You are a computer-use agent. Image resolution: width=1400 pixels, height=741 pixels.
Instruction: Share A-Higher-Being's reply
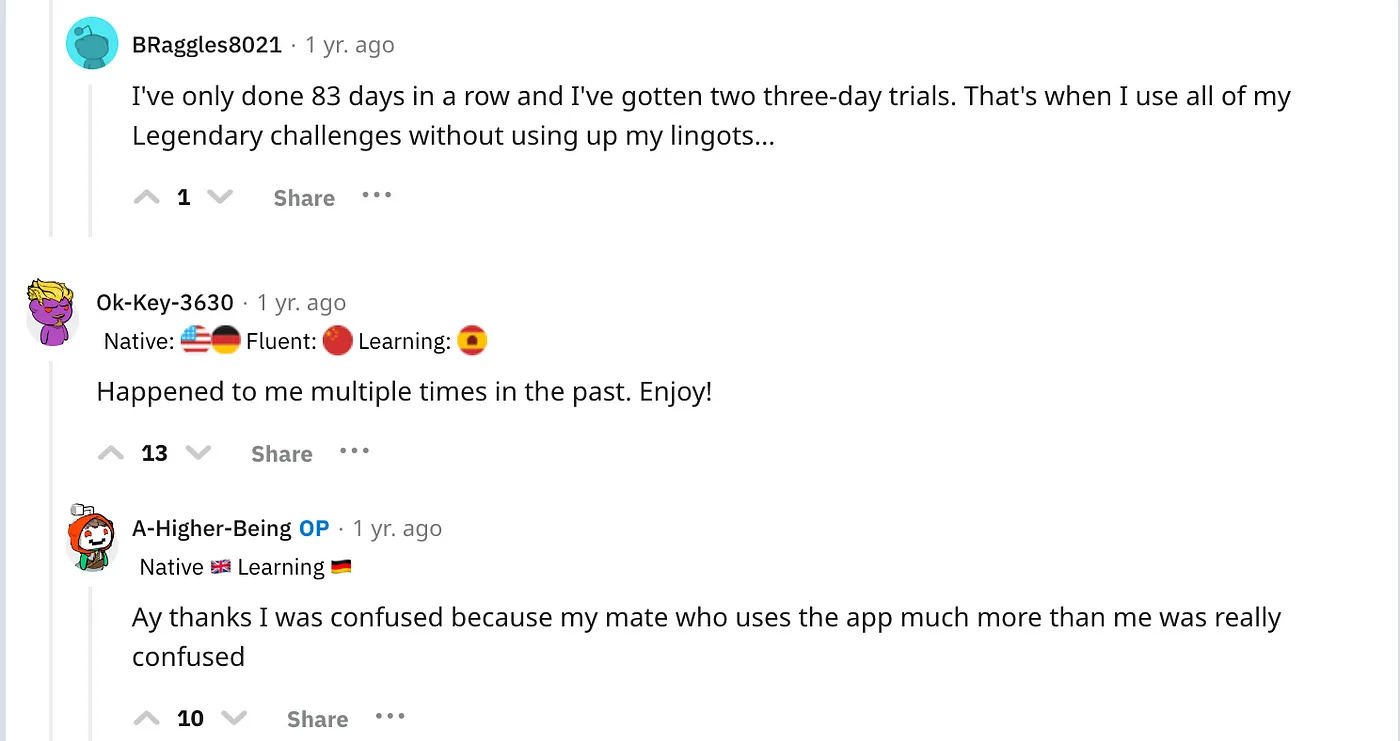click(x=317, y=719)
